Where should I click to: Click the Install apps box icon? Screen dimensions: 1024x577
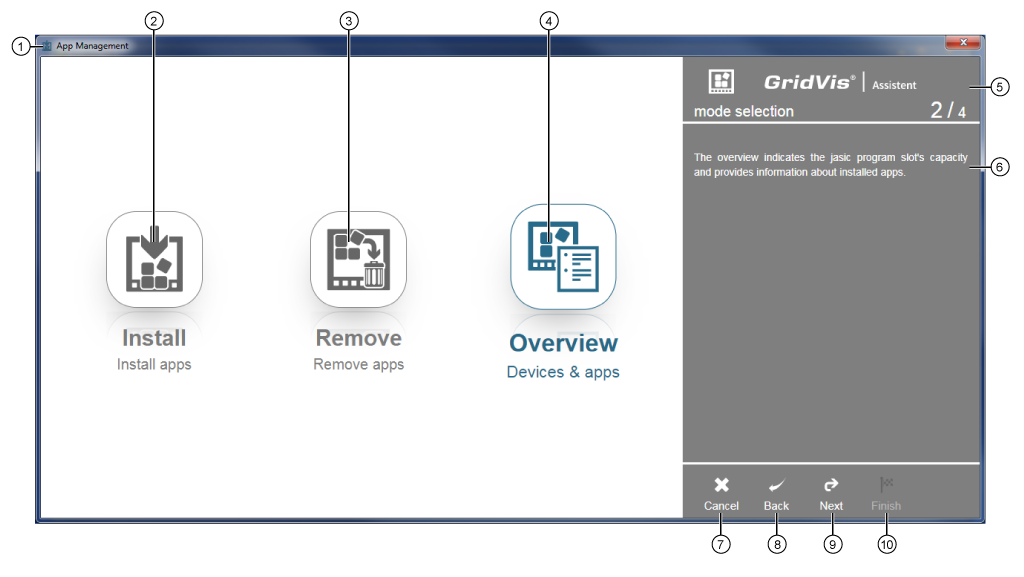154,259
